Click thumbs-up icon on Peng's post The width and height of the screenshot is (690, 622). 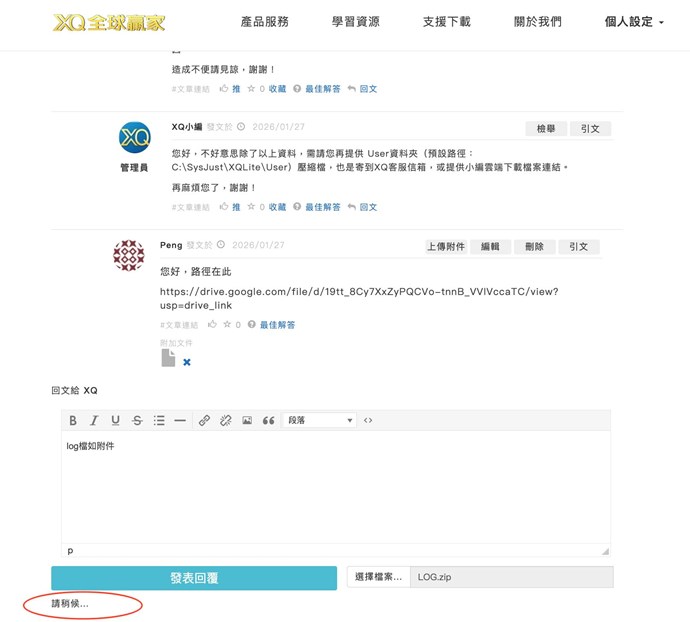pos(213,324)
